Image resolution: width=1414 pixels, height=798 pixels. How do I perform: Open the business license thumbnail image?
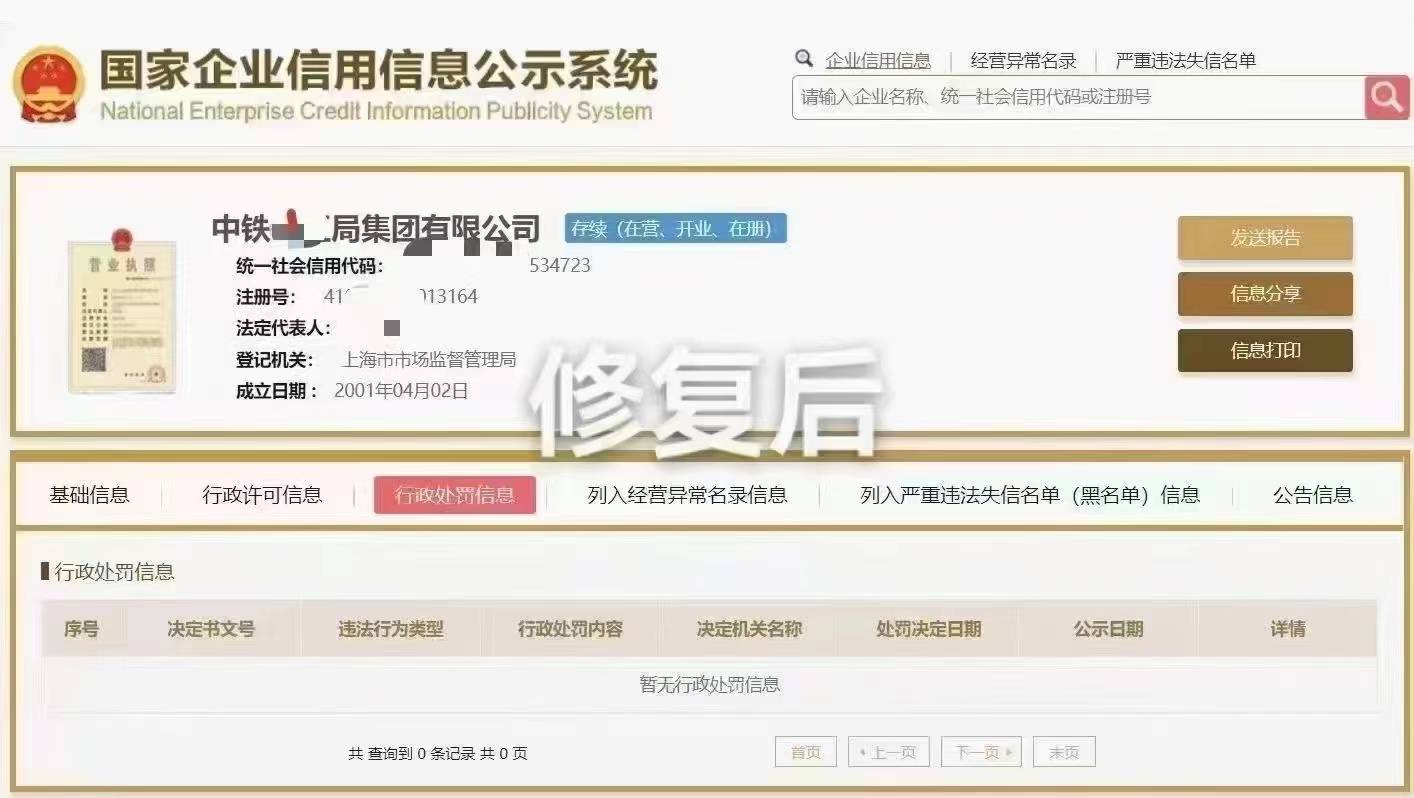coord(122,310)
